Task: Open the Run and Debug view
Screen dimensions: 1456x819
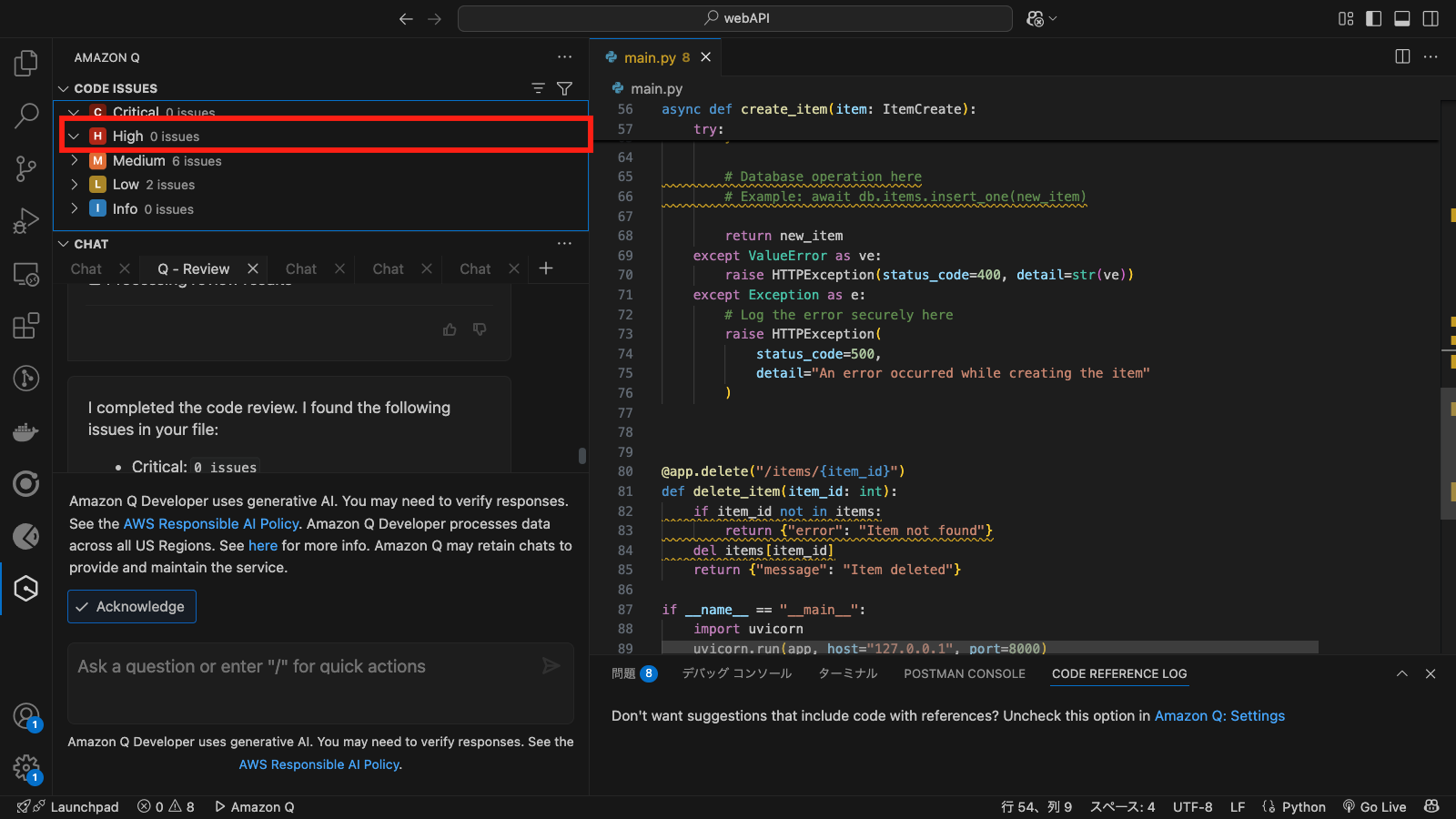Action: point(25,220)
